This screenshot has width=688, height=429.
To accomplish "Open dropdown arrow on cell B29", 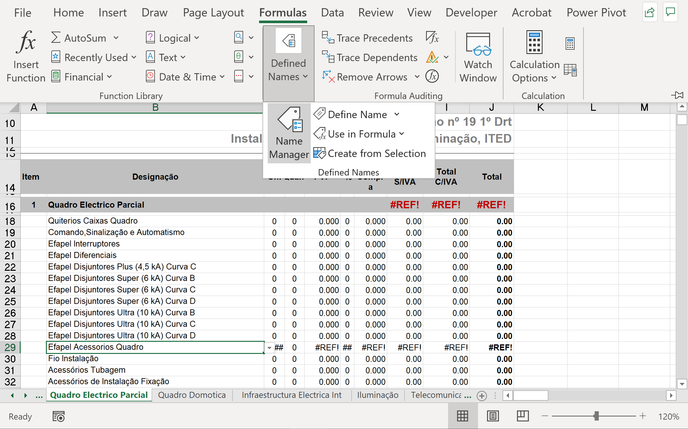I will click(x=269, y=348).
